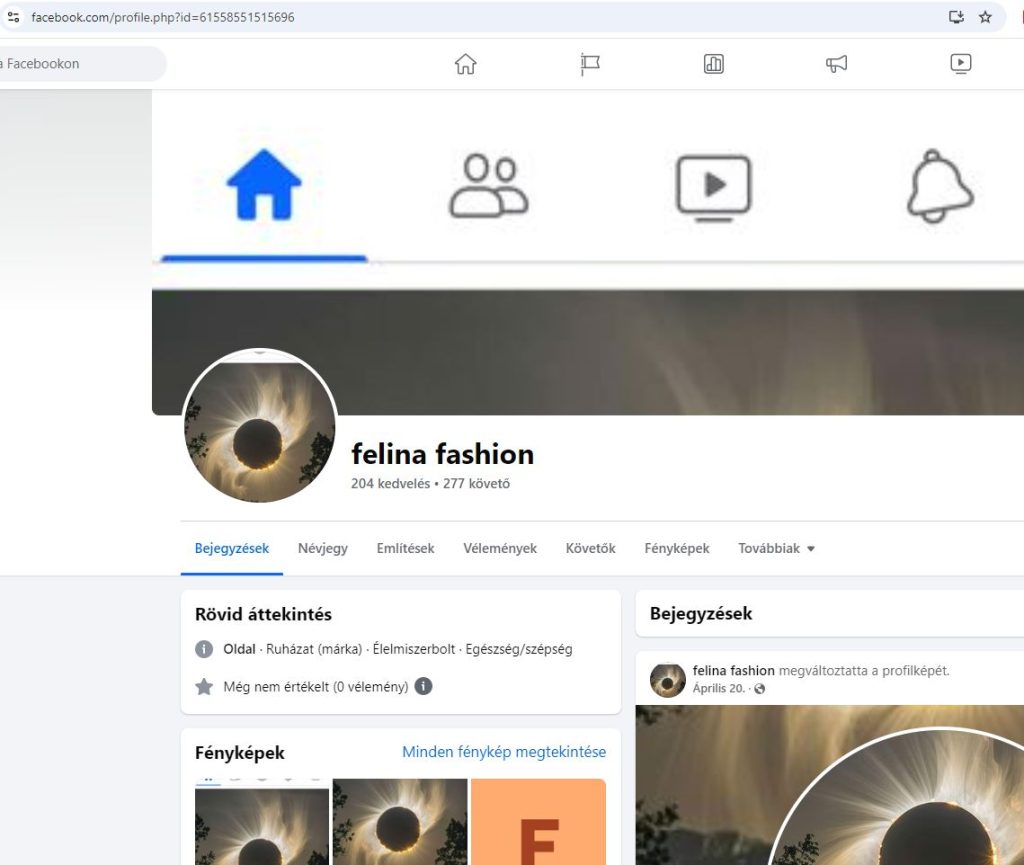This screenshot has width=1024, height=865.
Task: Bookmark this page with the star icon
Action: [x=985, y=17]
